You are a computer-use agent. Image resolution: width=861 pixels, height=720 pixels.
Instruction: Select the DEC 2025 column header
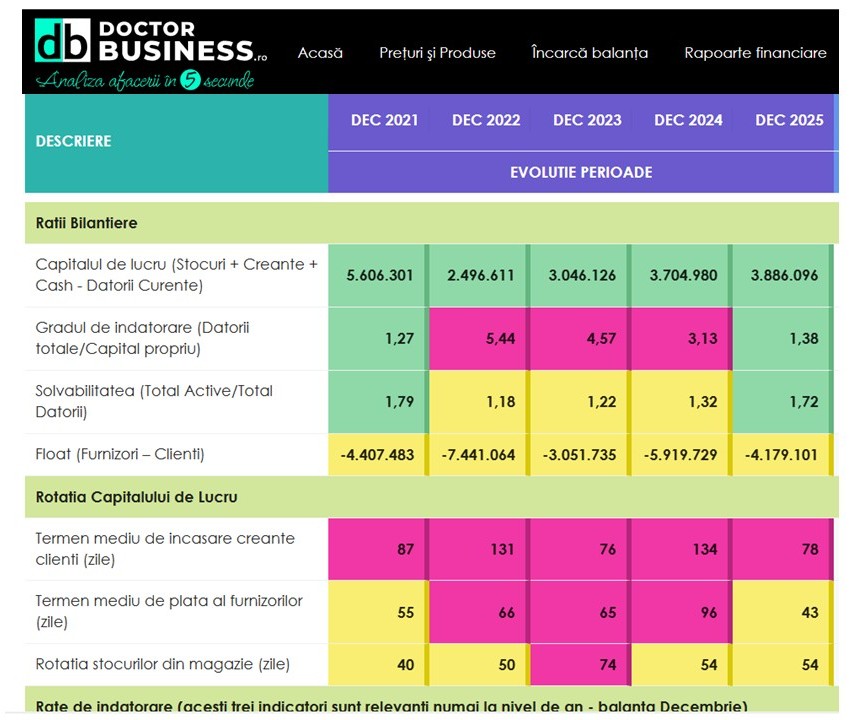point(789,120)
